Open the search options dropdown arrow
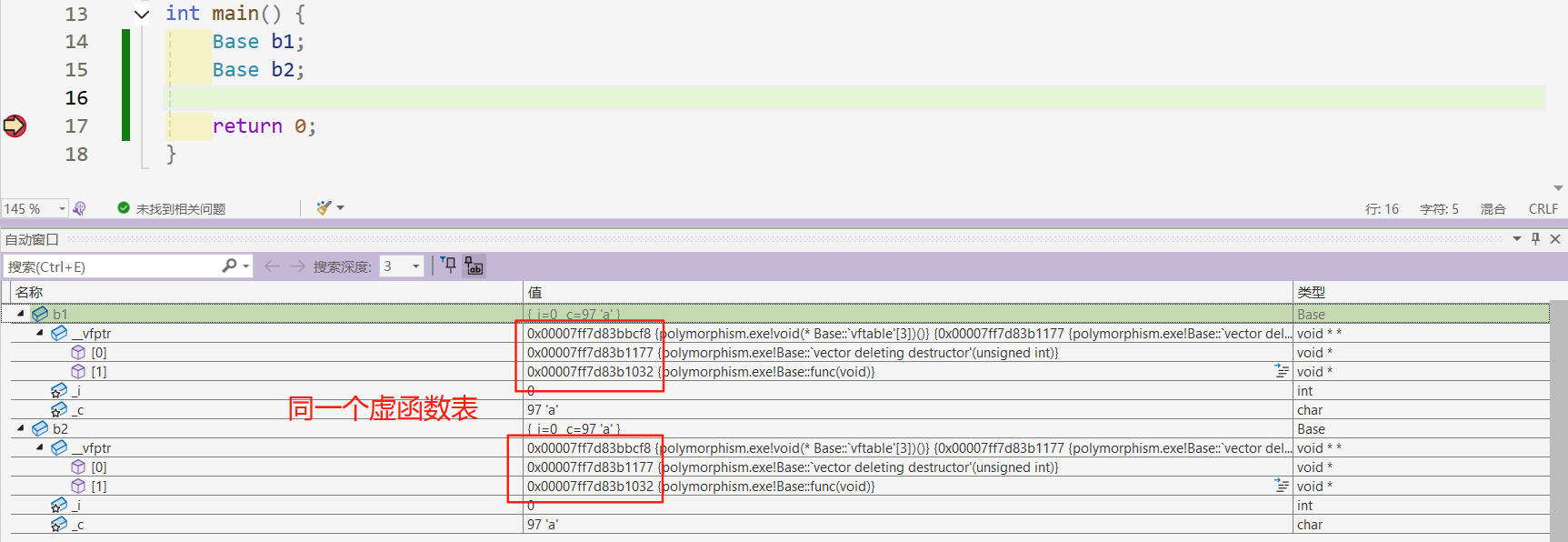The width and height of the screenshot is (1568, 542). click(x=245, y=266)
